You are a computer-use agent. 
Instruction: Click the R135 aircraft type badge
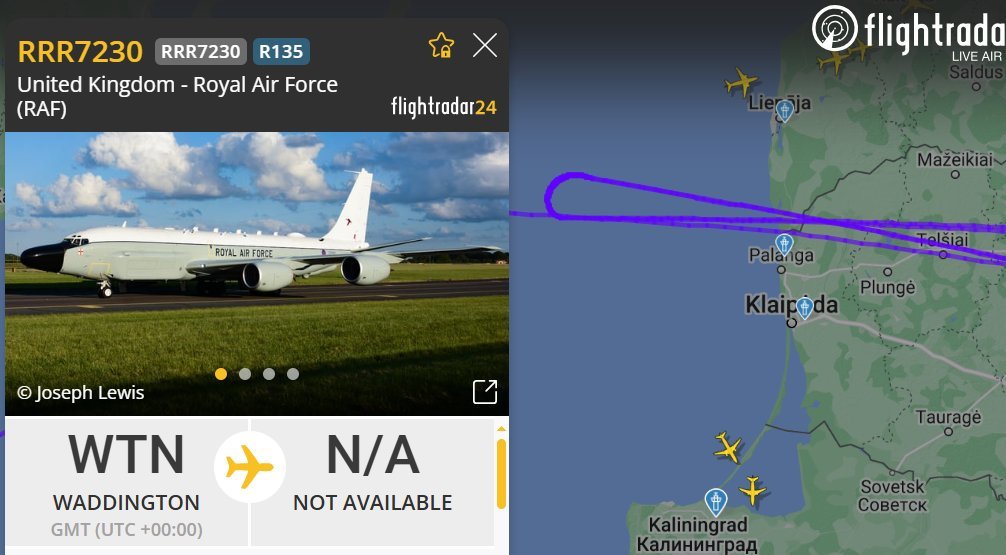(281, 52)
